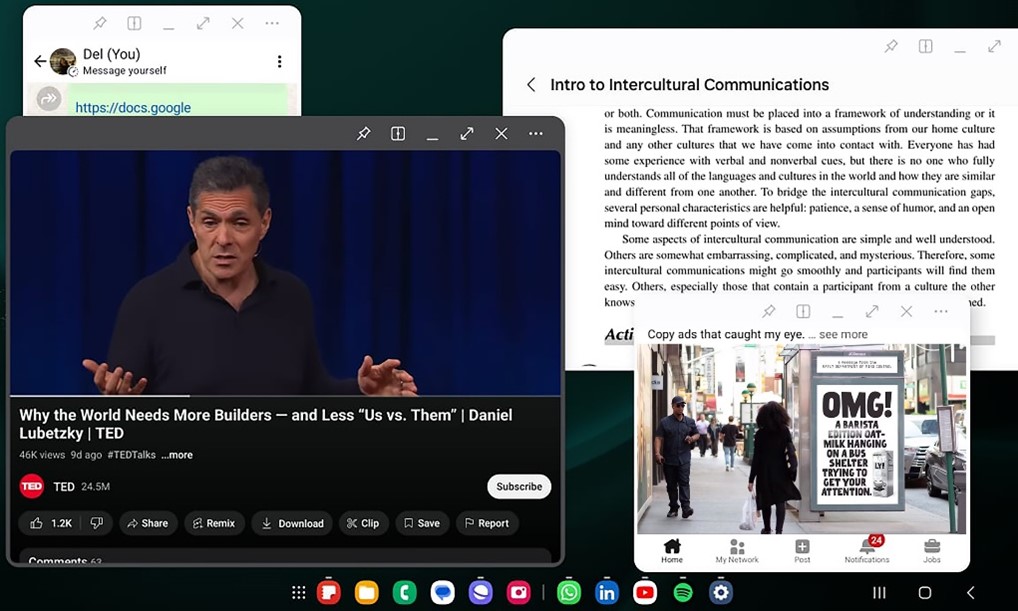Launch Samsung Internet browser from taskbar
The width and height of the screenshot is (1018, 611).
(x=480, y=592)
